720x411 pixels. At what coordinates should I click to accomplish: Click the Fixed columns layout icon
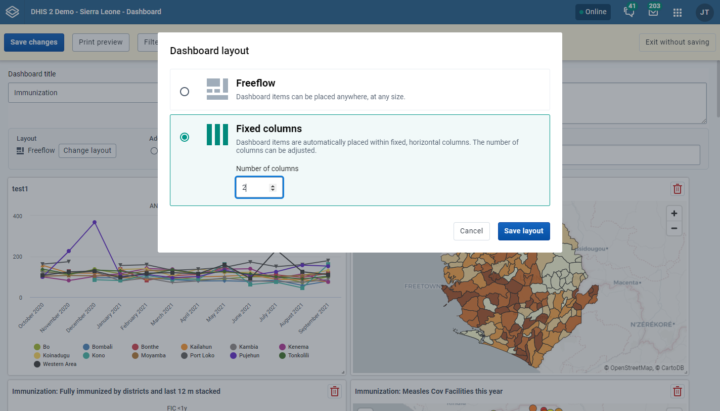pyautogui.click(x=217, y=135)
